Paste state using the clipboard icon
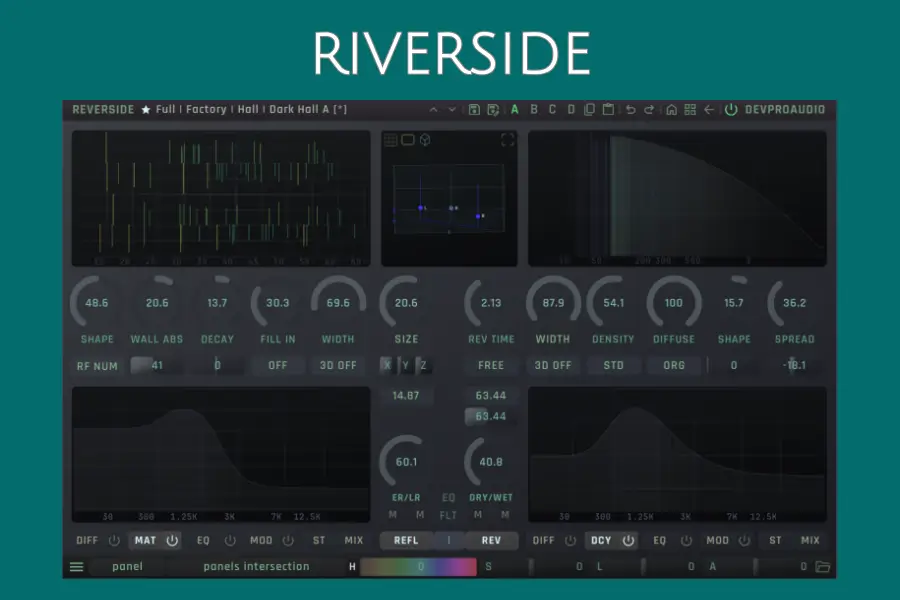The image size is (900, 600). 608,110
